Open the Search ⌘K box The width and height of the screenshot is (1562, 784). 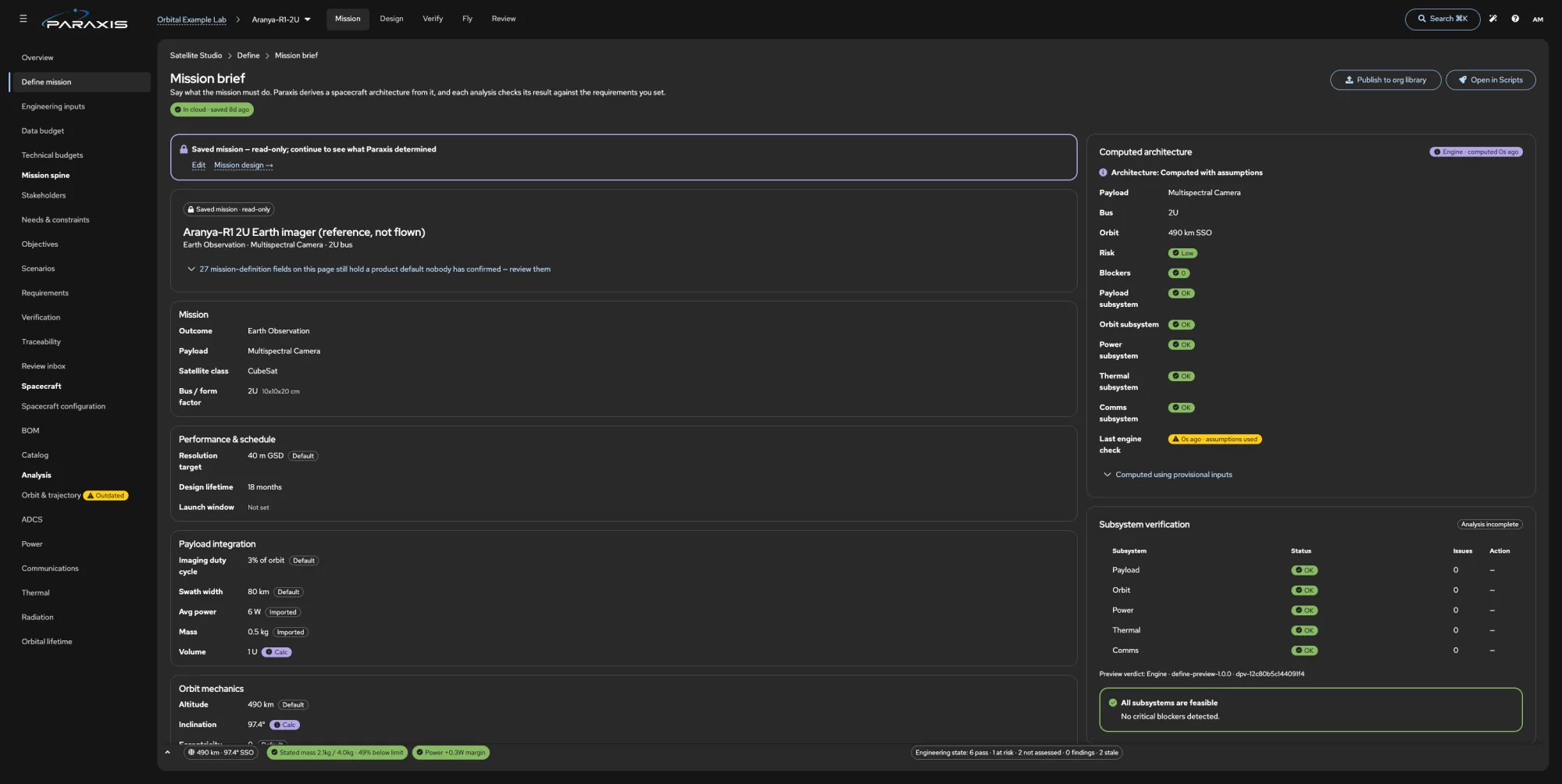[1442, 19]
